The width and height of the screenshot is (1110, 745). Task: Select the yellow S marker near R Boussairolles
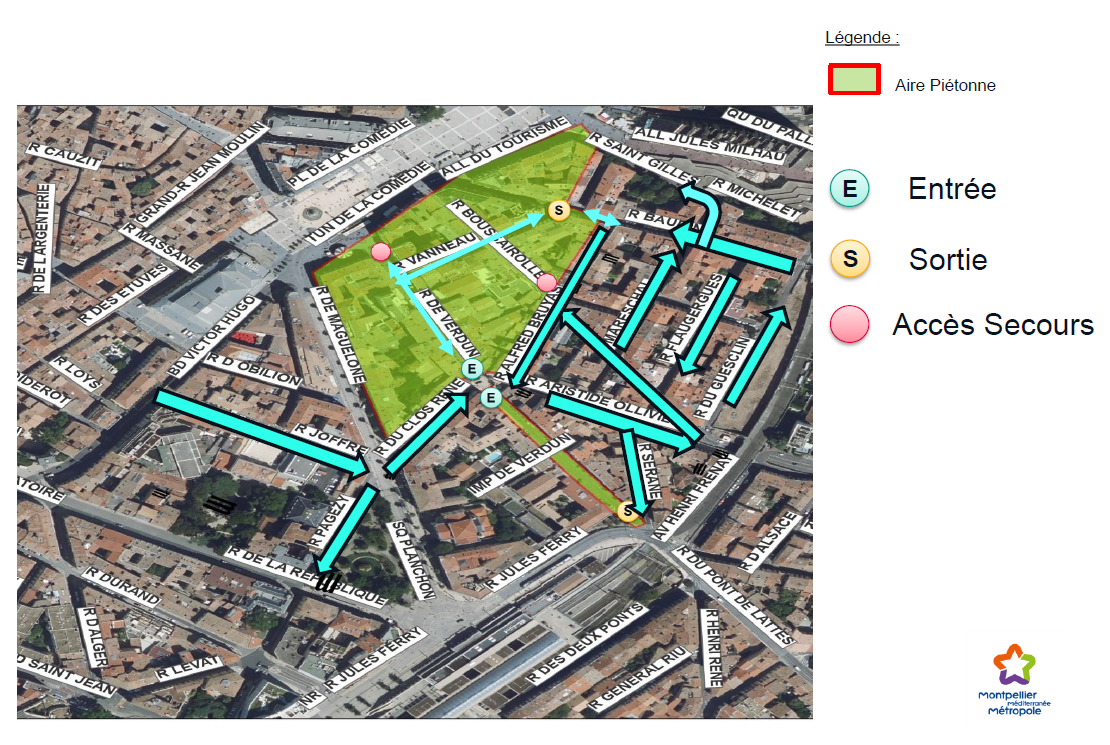click(560, 210)
